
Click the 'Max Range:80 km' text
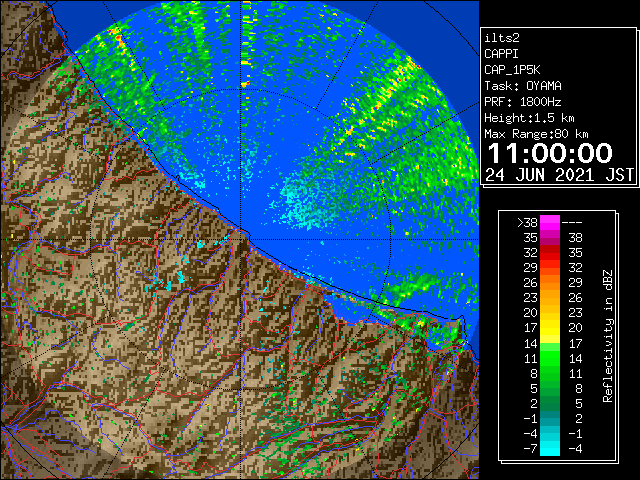536,134
